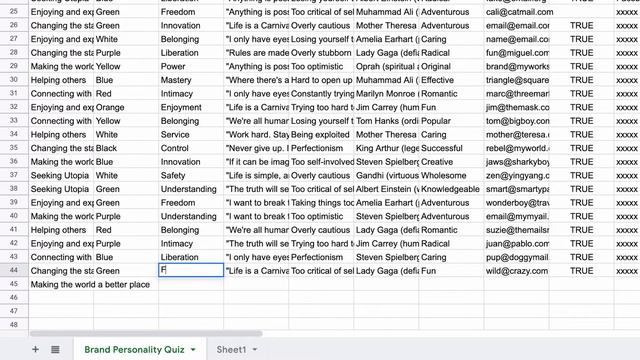The width and height of the screenshot is (640, 360).
Task: Select cell 'If it can be imag' quote in row 36
Action: tap(256, 162)
